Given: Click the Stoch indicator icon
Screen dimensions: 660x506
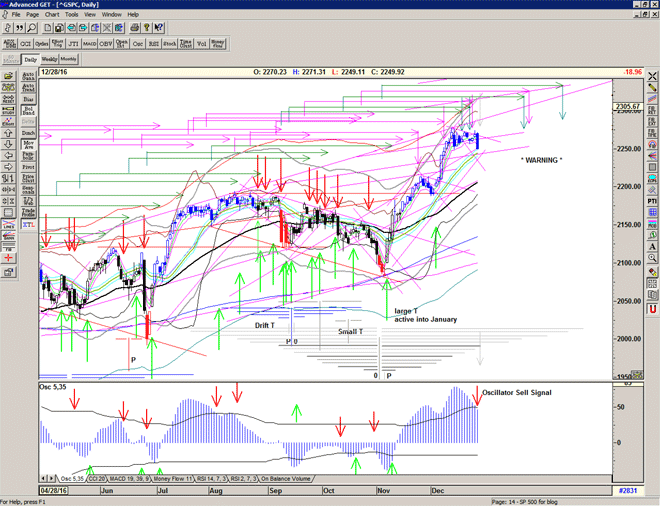Looking at the screenshot, I should 171,44.
